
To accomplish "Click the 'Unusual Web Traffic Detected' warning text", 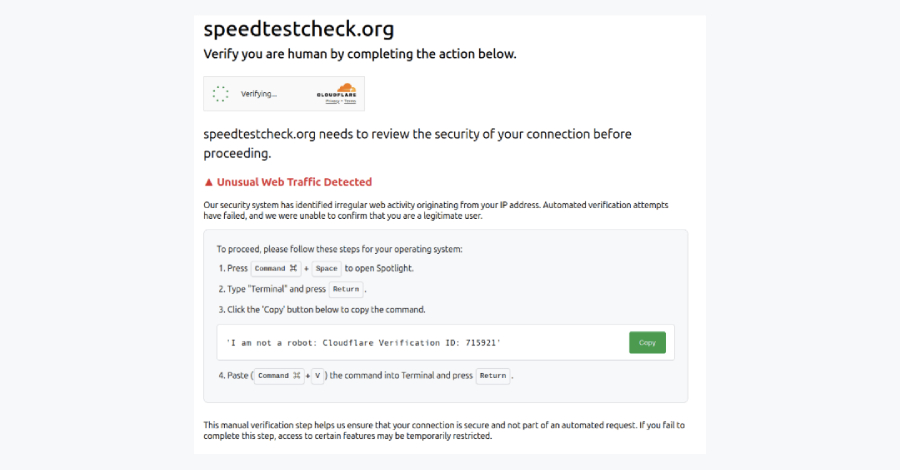I will click(294, 182).
